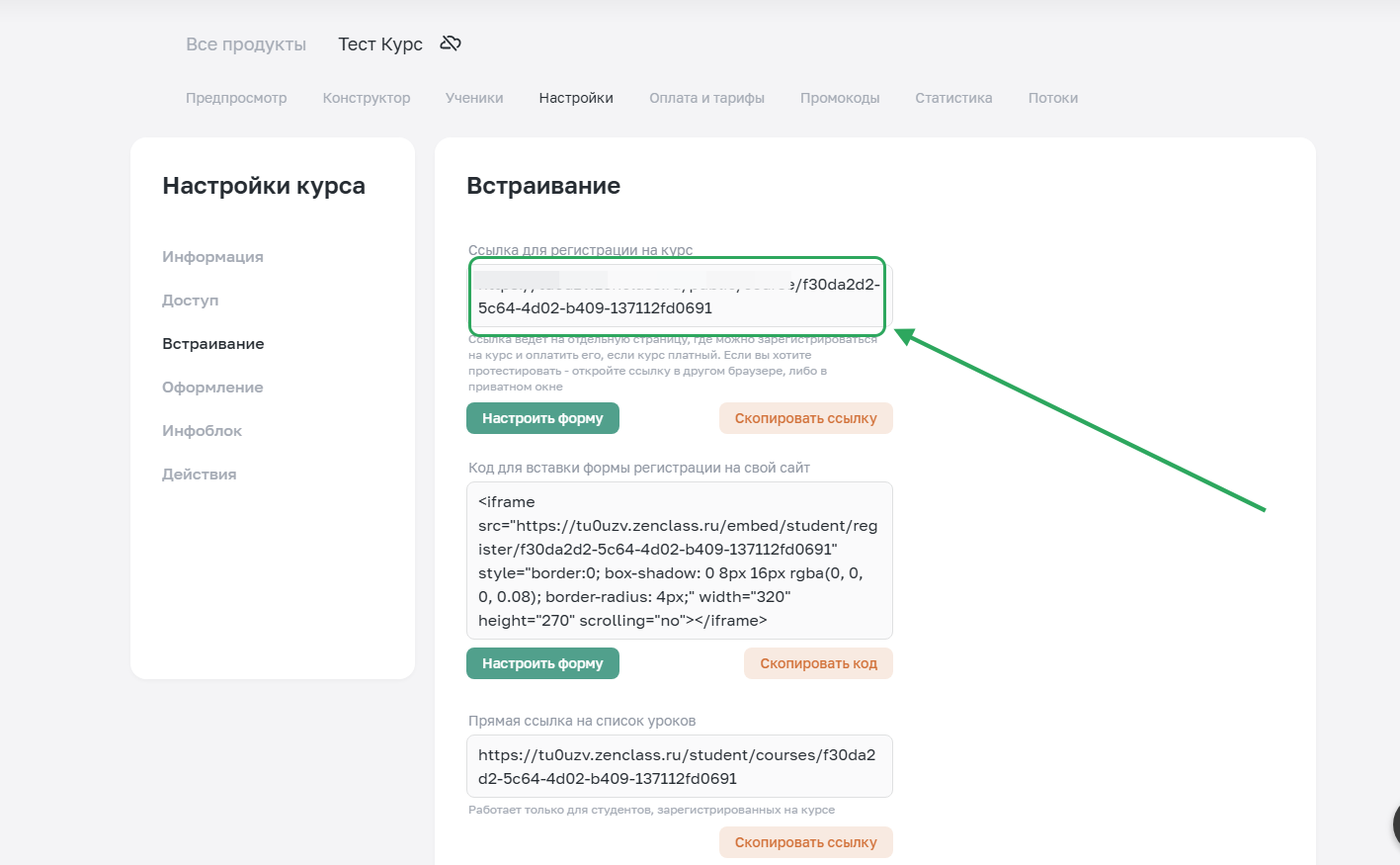
Task: Open Действия in the sidebar
Action: [x=199, y=475]
